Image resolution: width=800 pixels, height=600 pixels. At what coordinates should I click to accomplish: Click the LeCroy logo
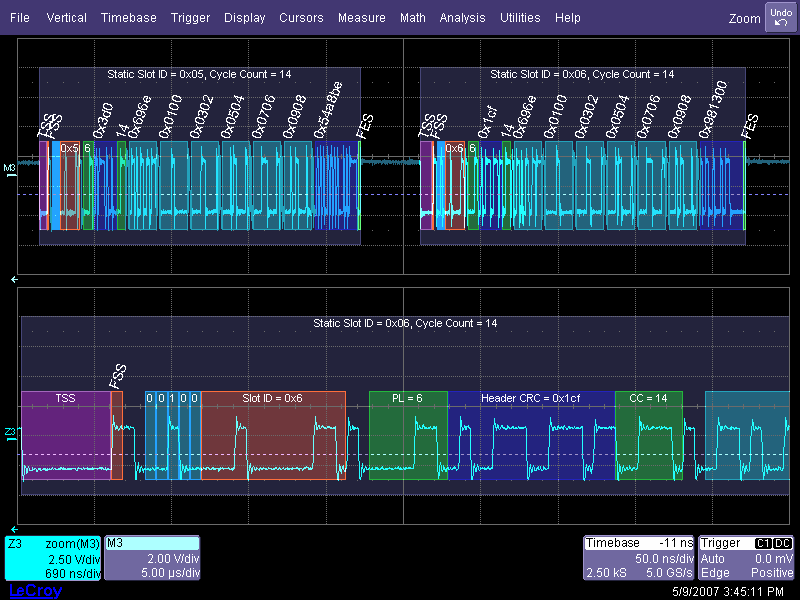pyautogui.click(x=35, y=591)
